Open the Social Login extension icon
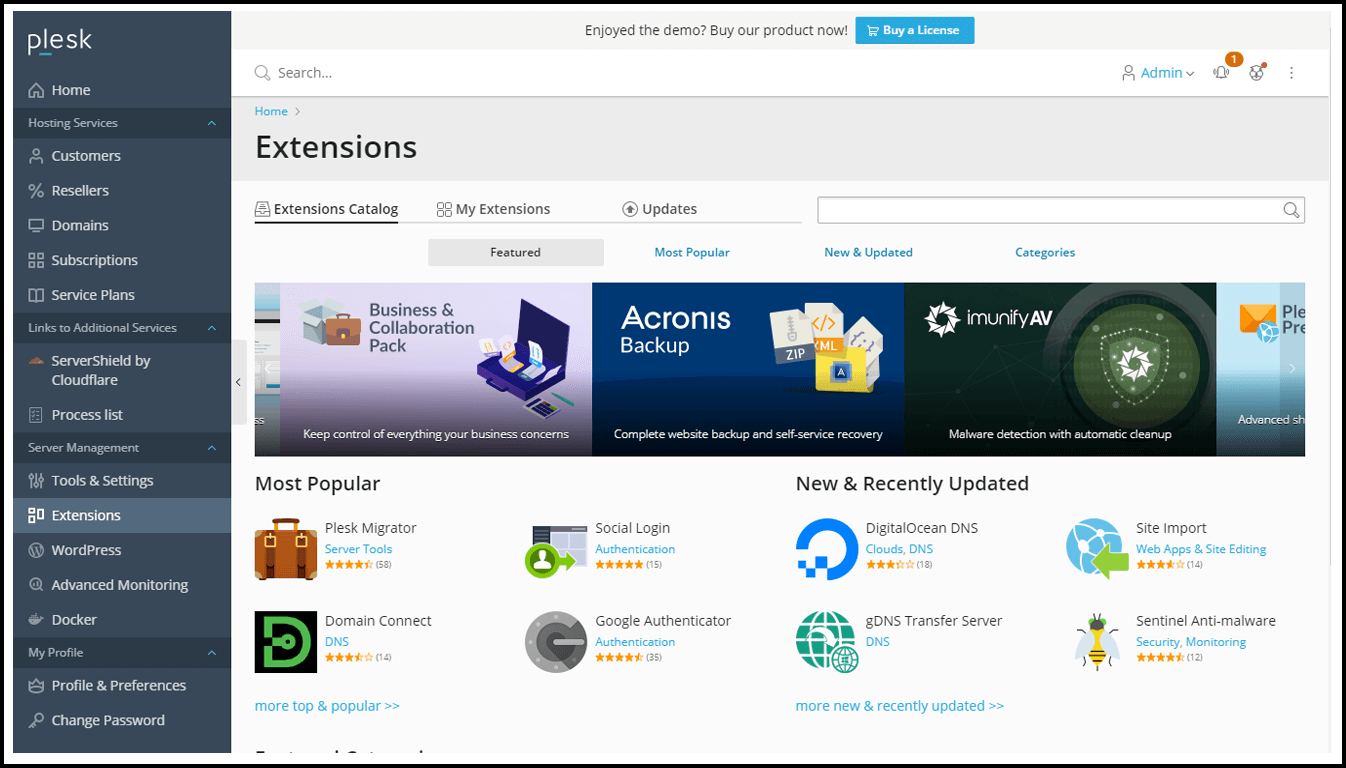 point(556,549)
